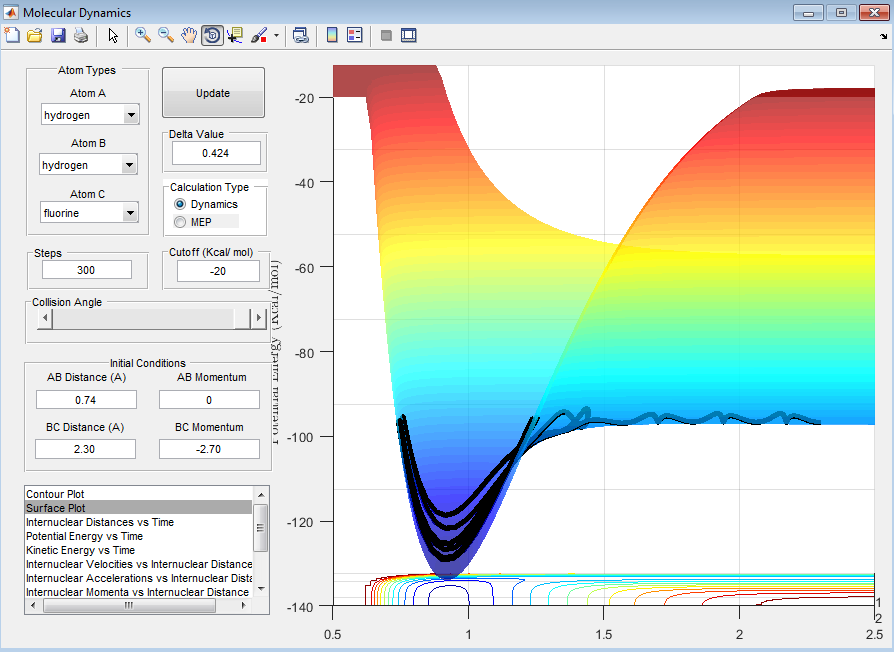
Task: Click the Steps input field
Action: pyautogui.click(x=87, y=270)
